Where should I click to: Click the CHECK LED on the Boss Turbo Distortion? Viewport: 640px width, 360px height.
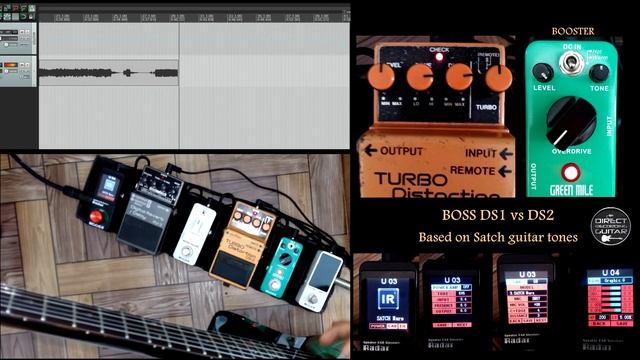click(439, 57)
